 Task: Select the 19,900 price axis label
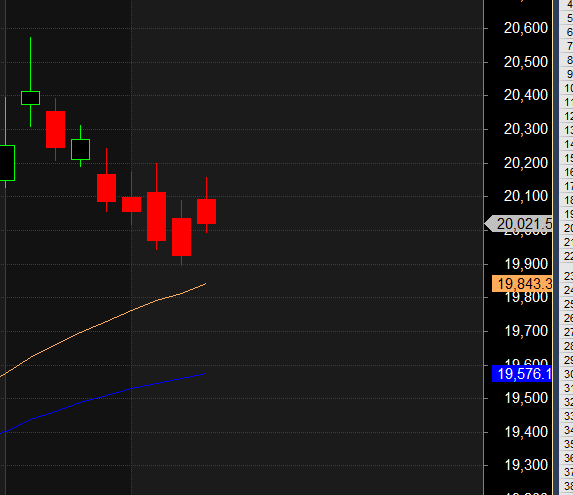tap(526, 264)
